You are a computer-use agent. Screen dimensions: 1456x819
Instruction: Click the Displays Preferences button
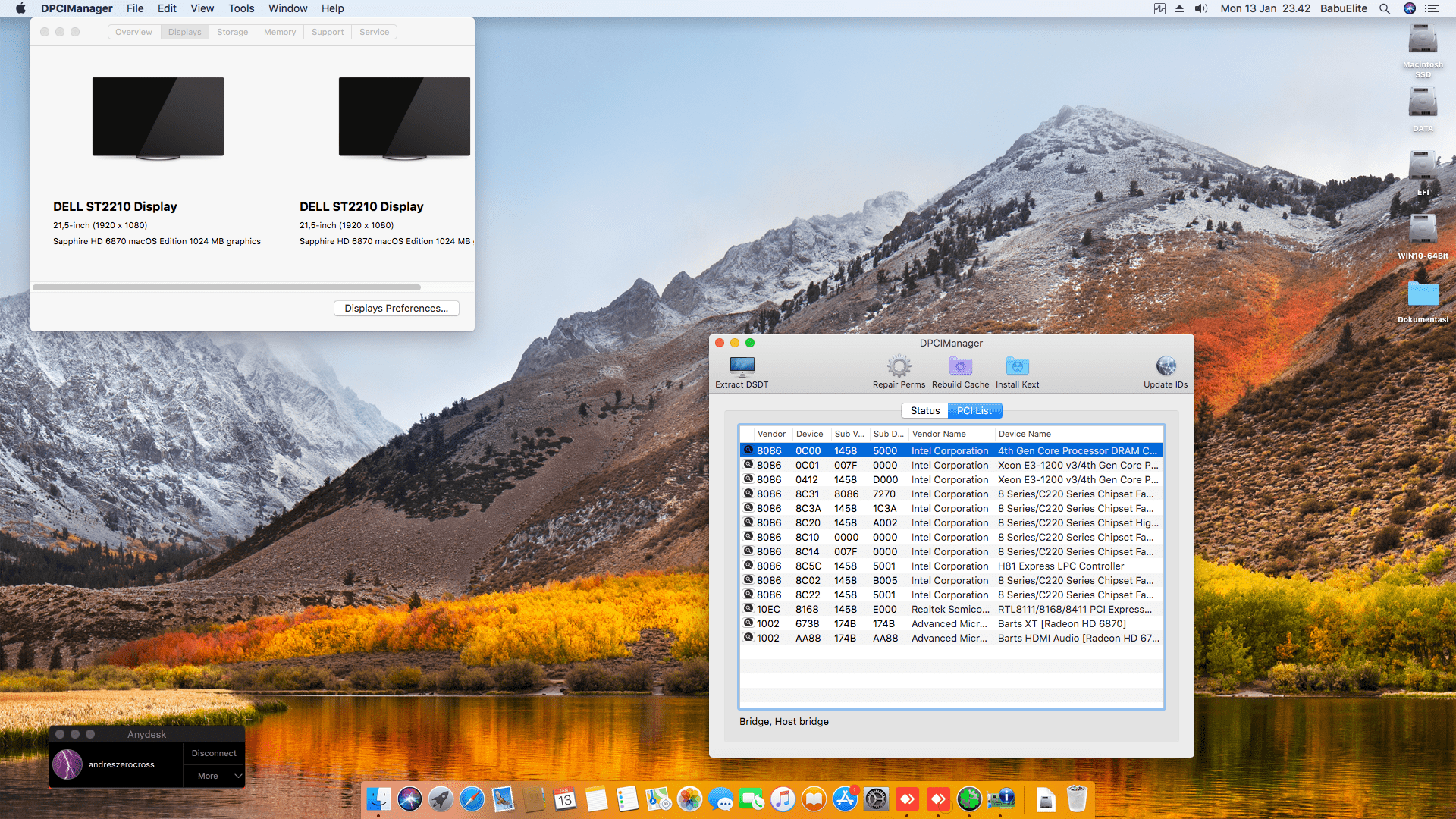pyautogui.click(x=396, y=308)
